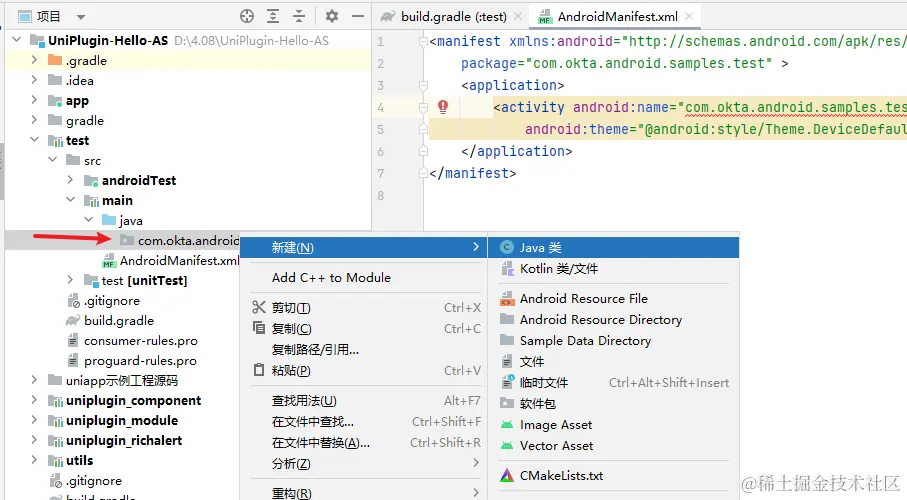Create new Kotlin 类/文件

(614, 269)
